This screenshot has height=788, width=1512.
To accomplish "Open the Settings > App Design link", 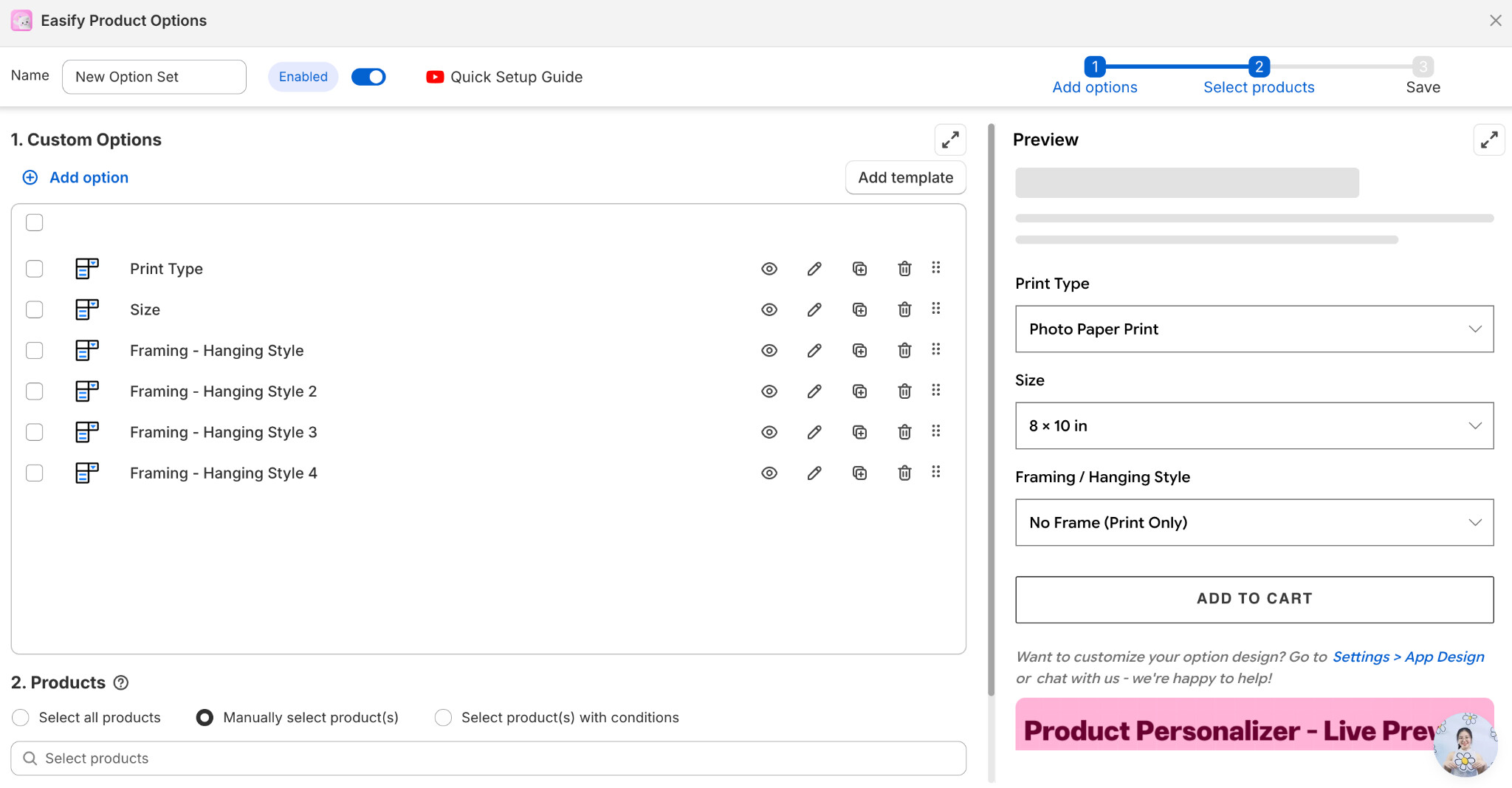I will pyautogui.click(x=1408, y=657).
